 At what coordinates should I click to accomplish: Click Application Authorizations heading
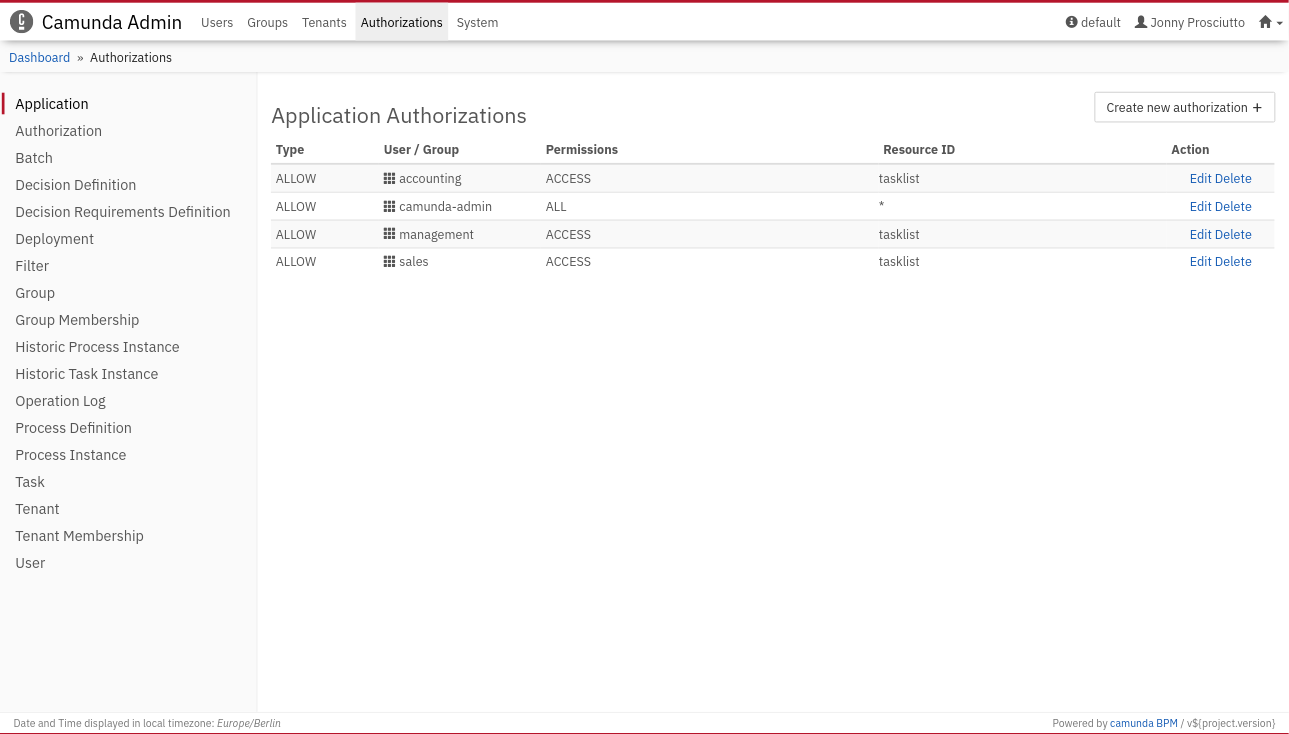pos(399,116)
